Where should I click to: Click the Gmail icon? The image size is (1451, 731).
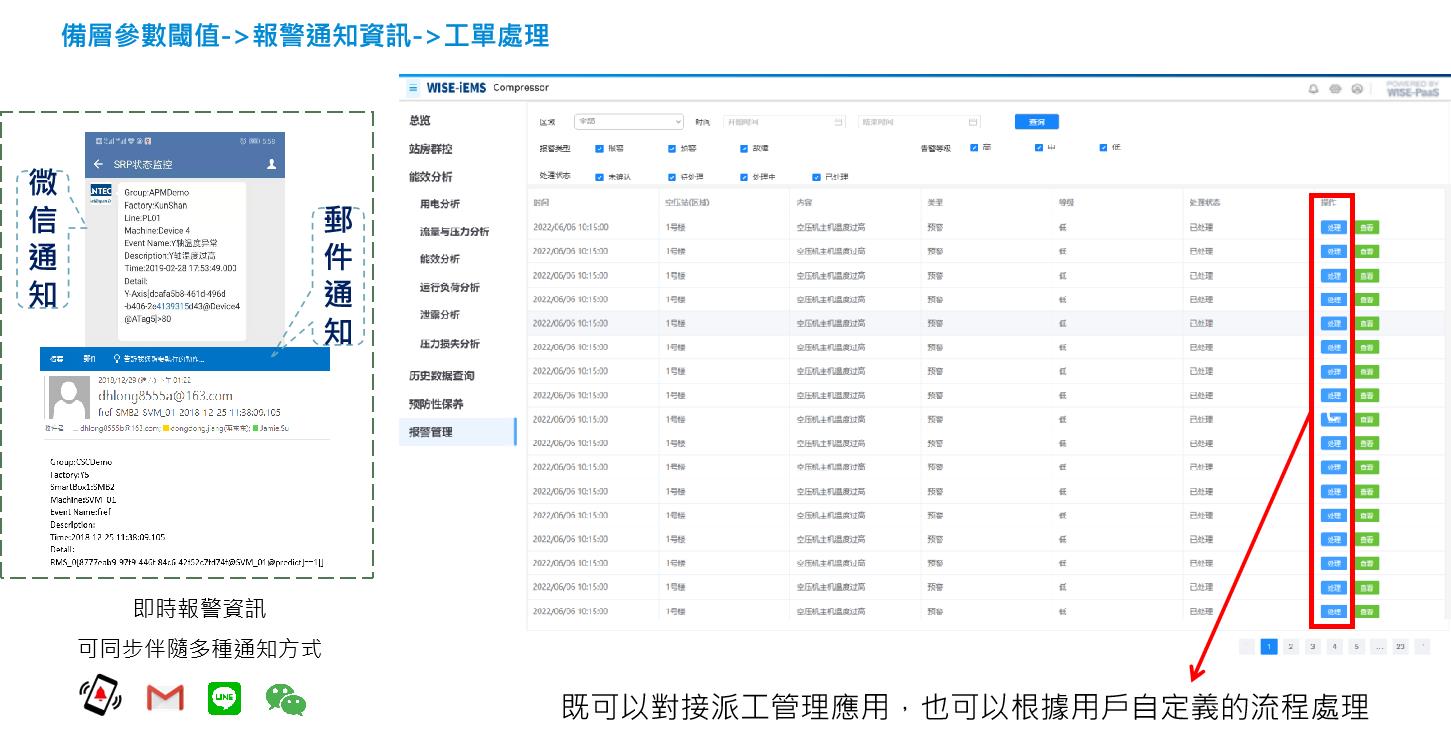(165, 697)
